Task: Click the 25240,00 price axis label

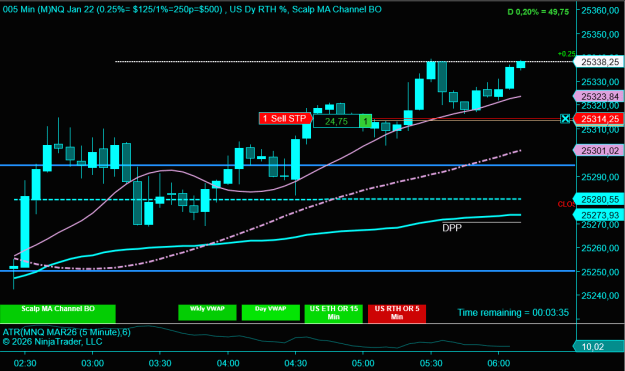Action: click(600, 296)
